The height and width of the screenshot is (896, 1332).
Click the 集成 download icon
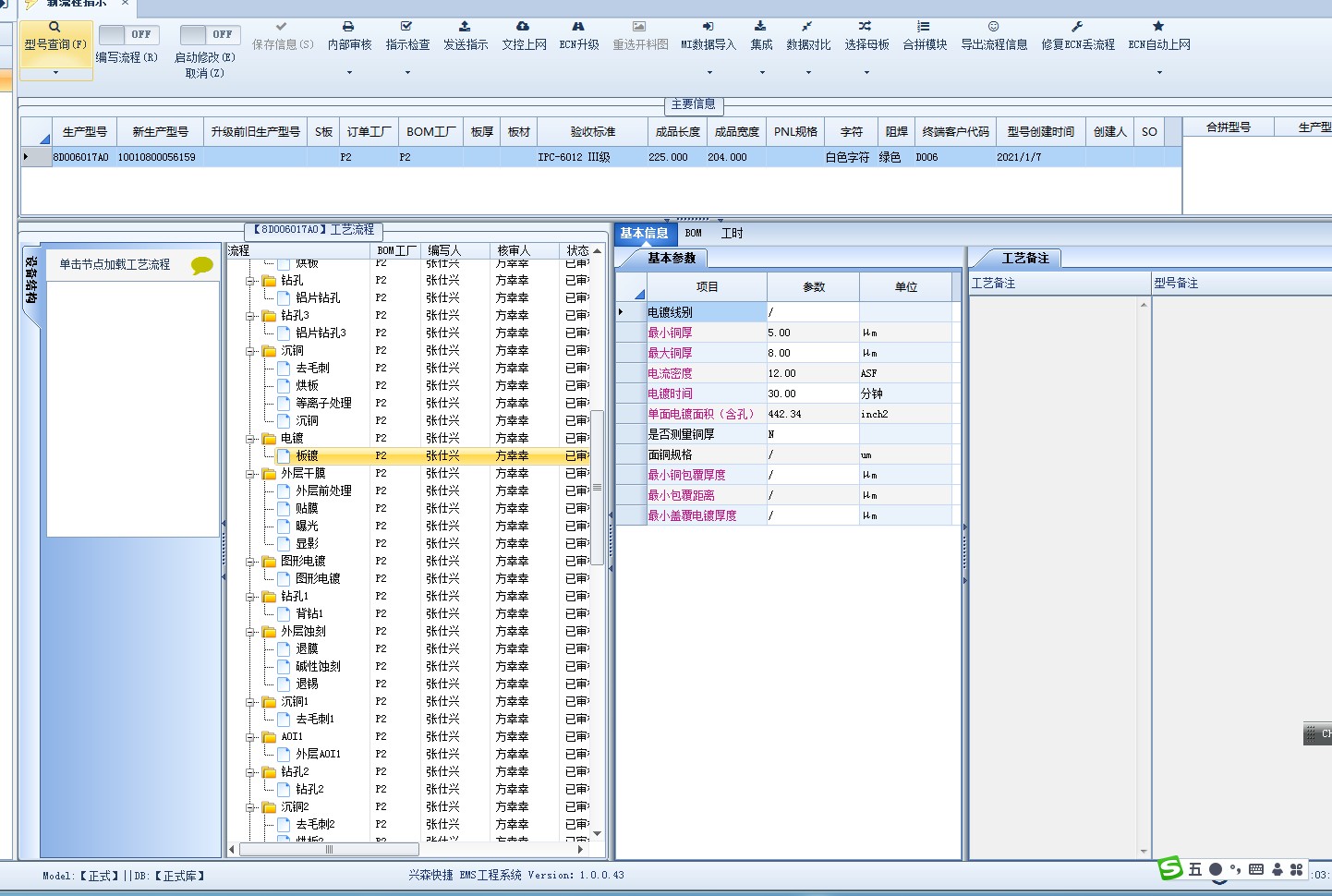tap(760, 27)
